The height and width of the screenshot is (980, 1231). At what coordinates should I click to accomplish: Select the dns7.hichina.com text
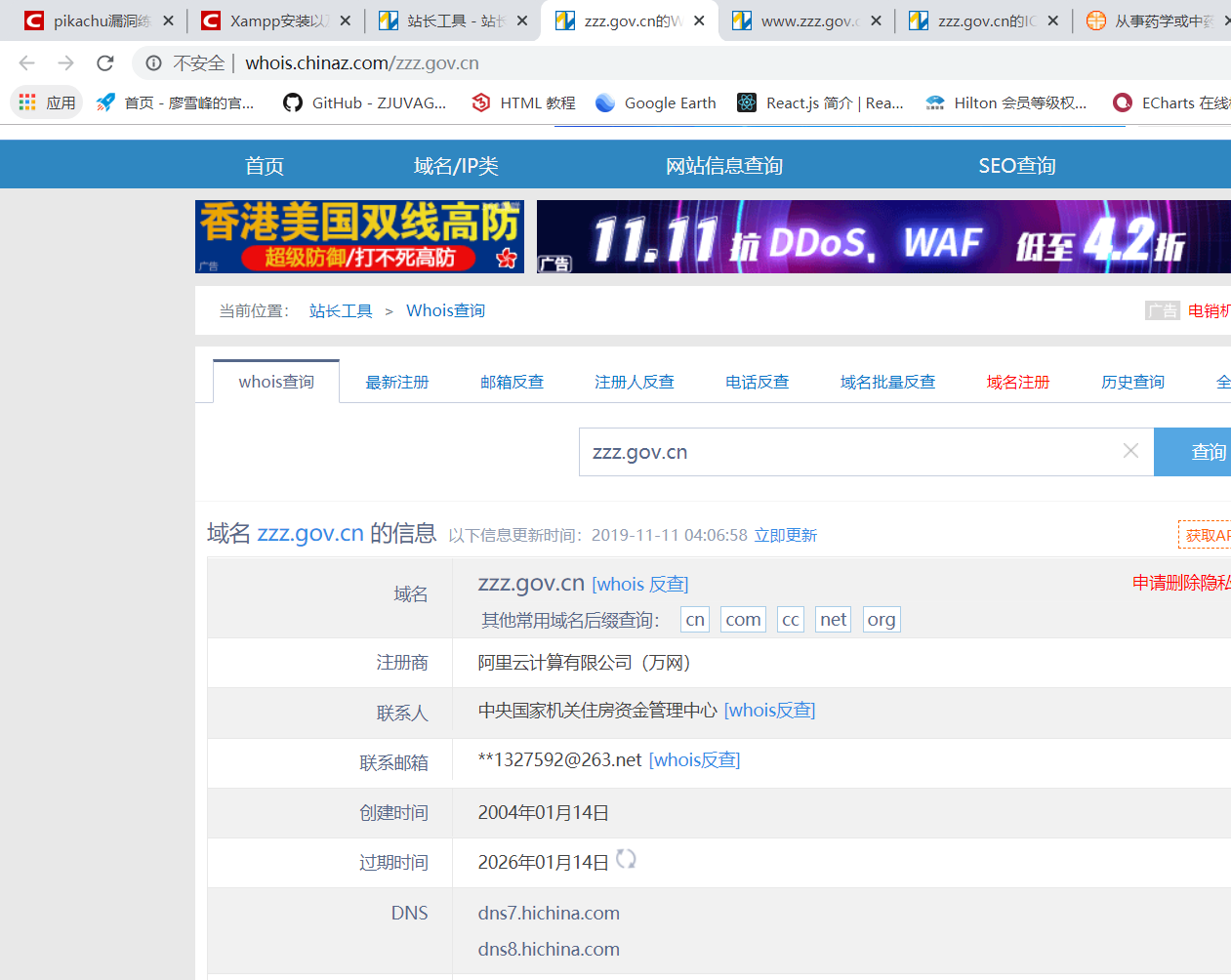coord(549,914)
